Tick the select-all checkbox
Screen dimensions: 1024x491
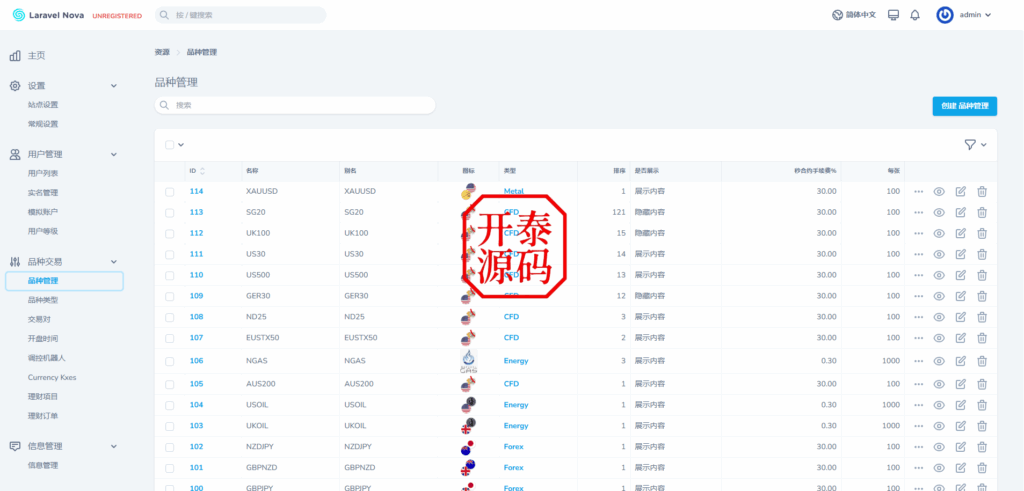(x=170, y=145)
